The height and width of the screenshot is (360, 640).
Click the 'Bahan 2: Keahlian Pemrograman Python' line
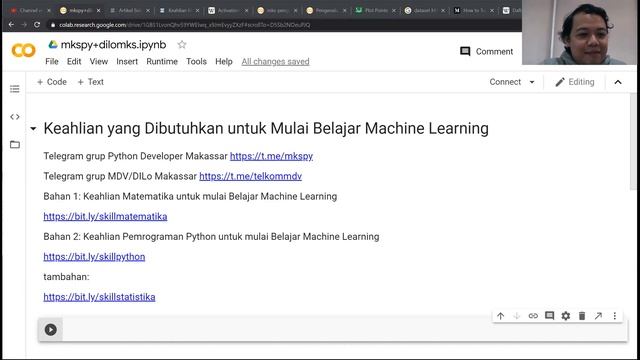tap(211, 237)
